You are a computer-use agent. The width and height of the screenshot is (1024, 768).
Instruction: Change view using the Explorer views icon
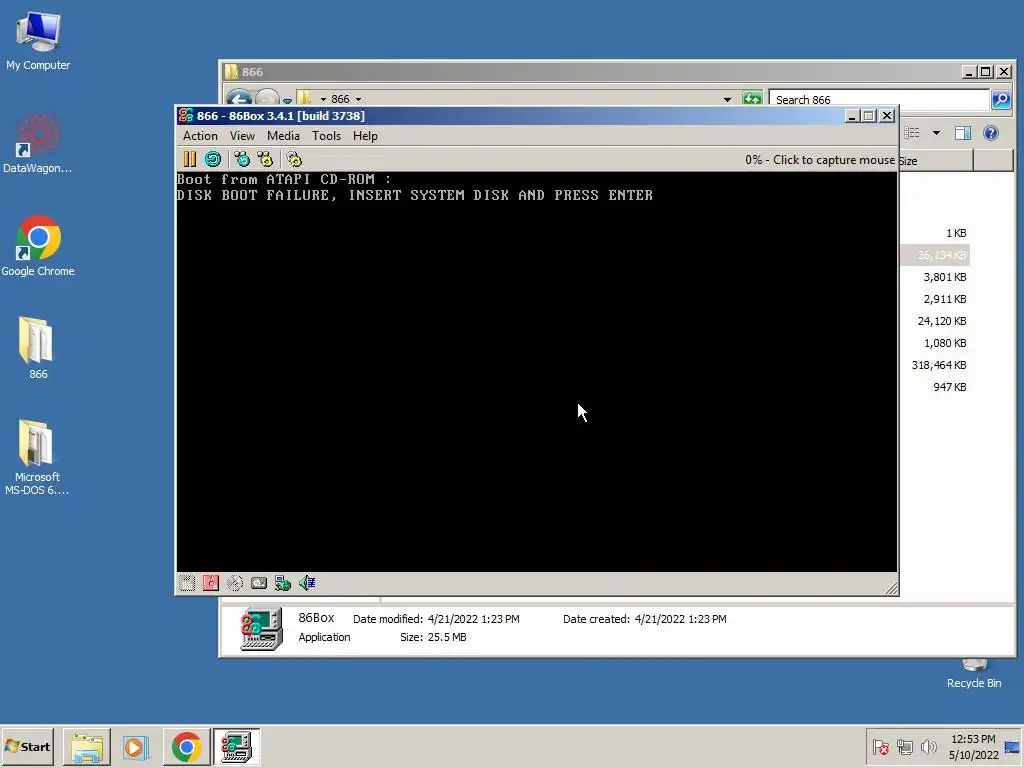912,133
